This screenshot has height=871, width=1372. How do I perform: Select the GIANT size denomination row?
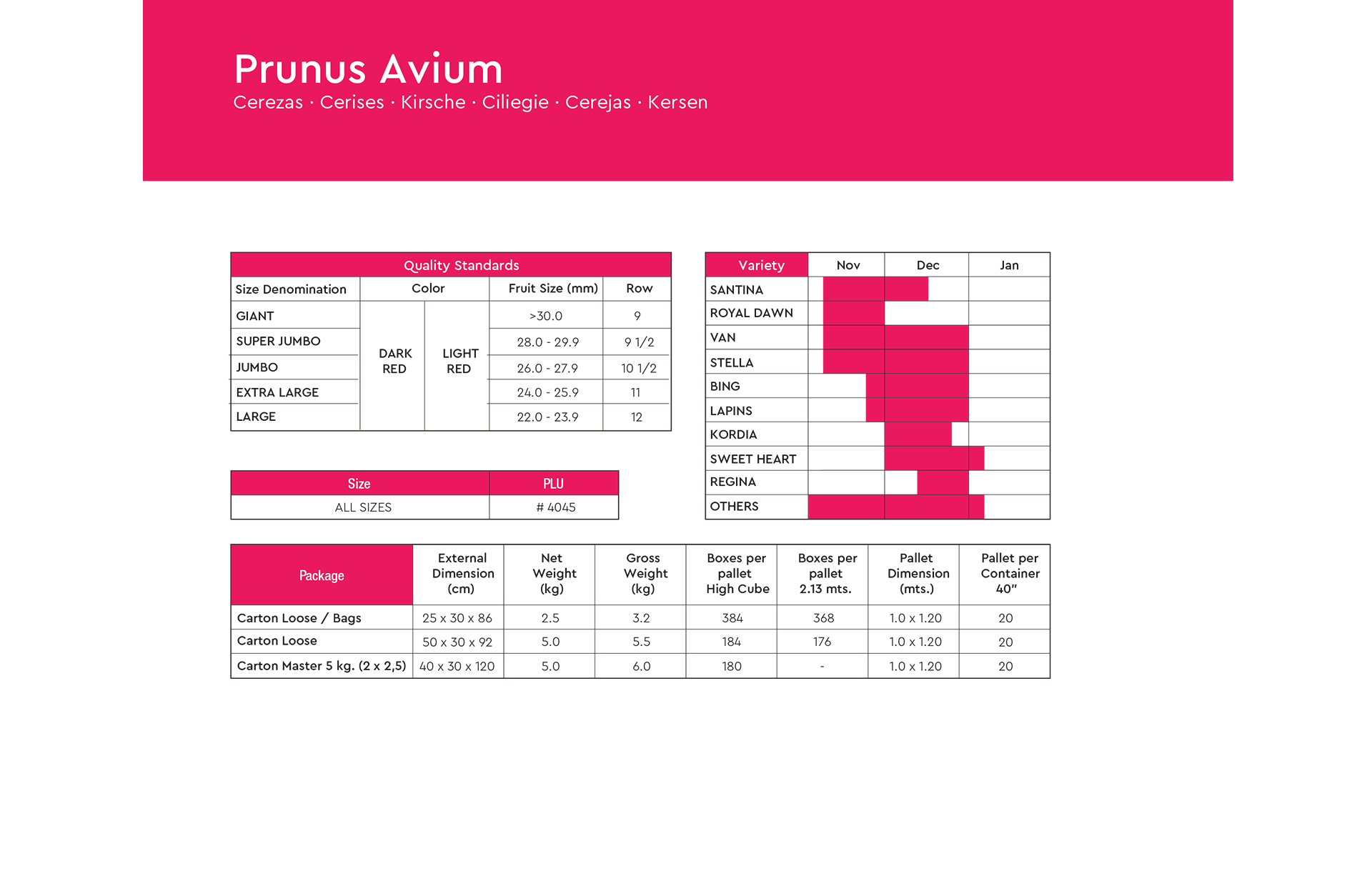pos(451,316)
